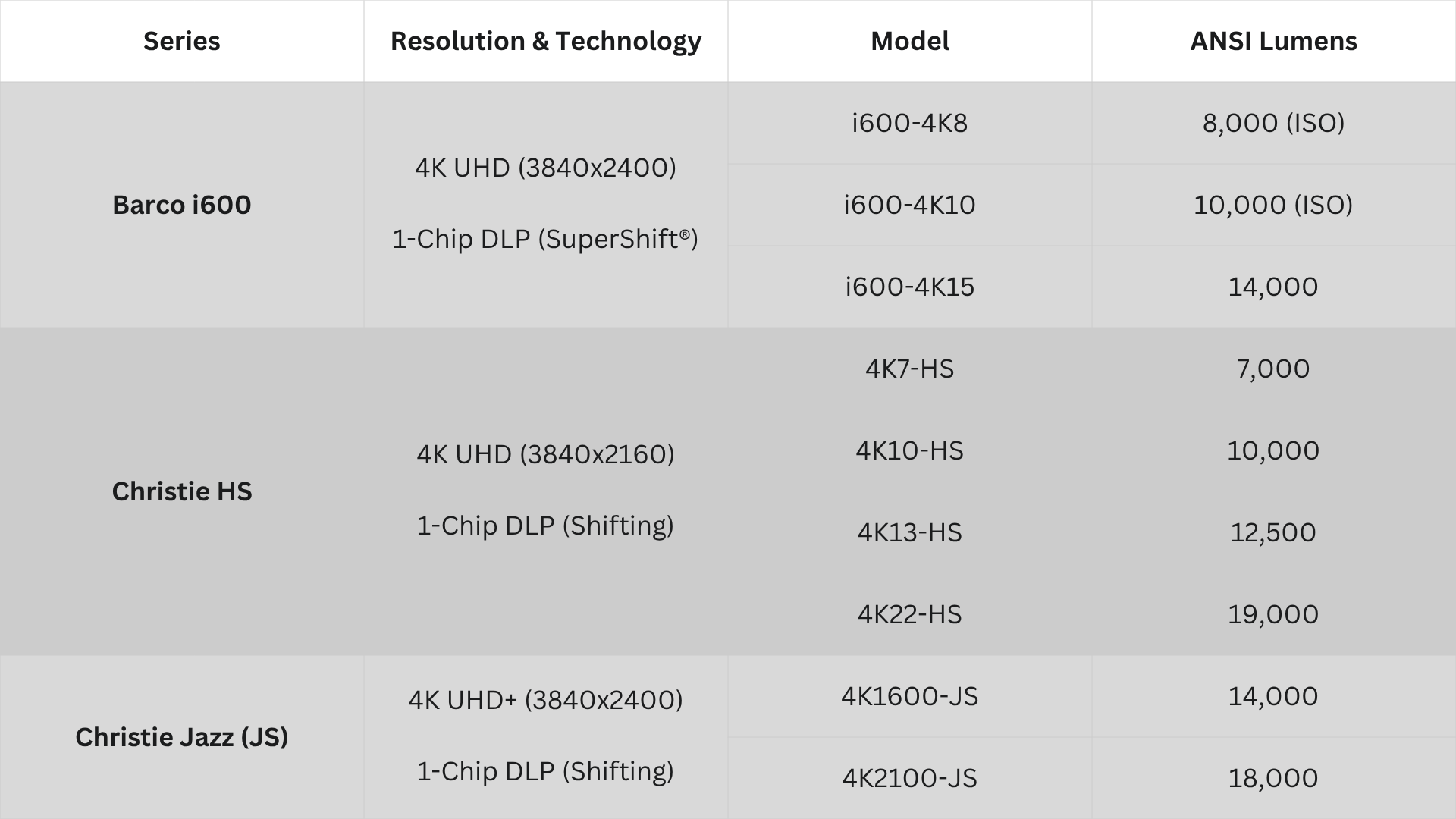Click the 1-Chip DLP (SuperShift®) text
The width and height of the screenshot is (1456, 819).
545,239
